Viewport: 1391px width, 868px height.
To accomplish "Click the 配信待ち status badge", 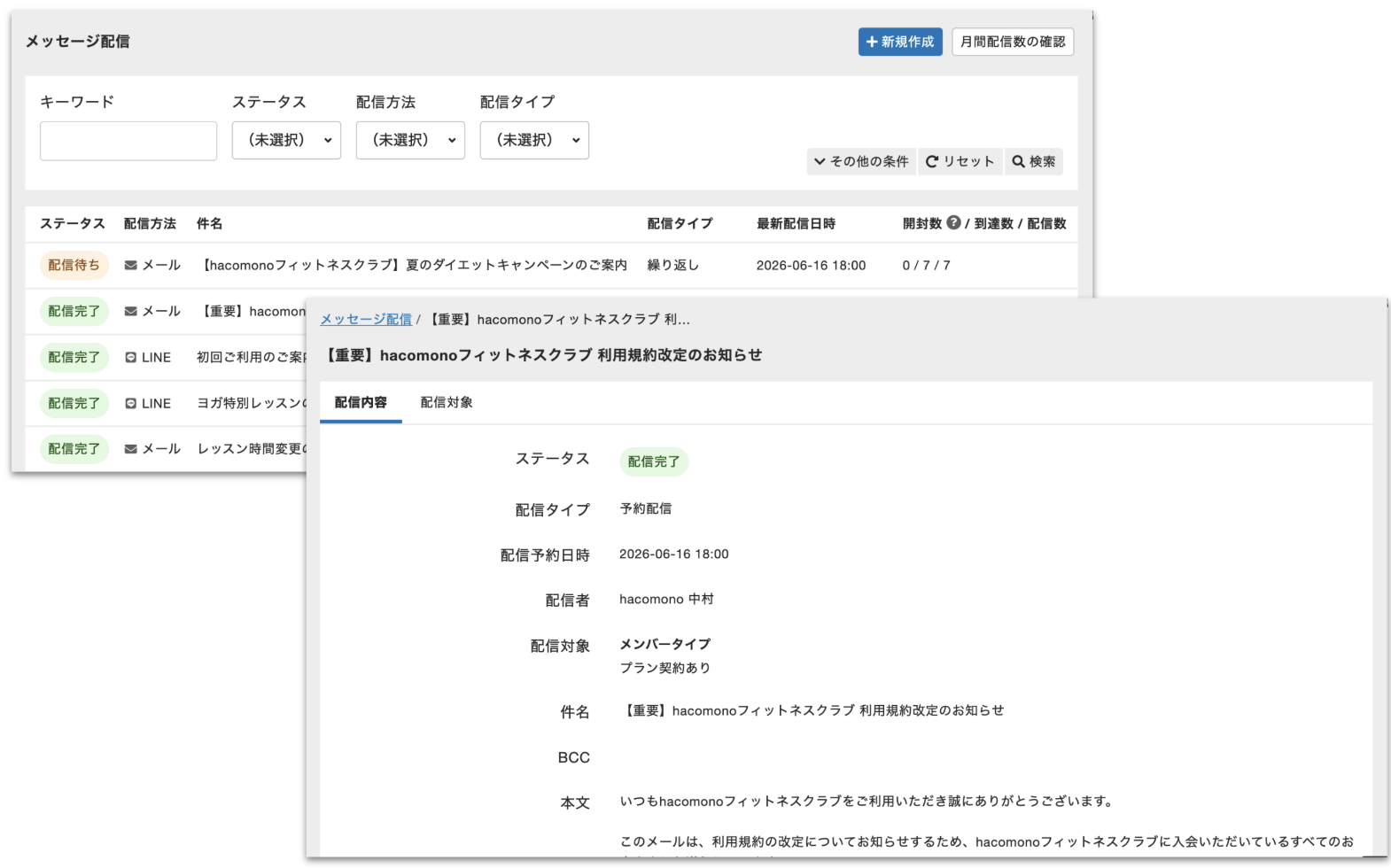I will [74, 265].
